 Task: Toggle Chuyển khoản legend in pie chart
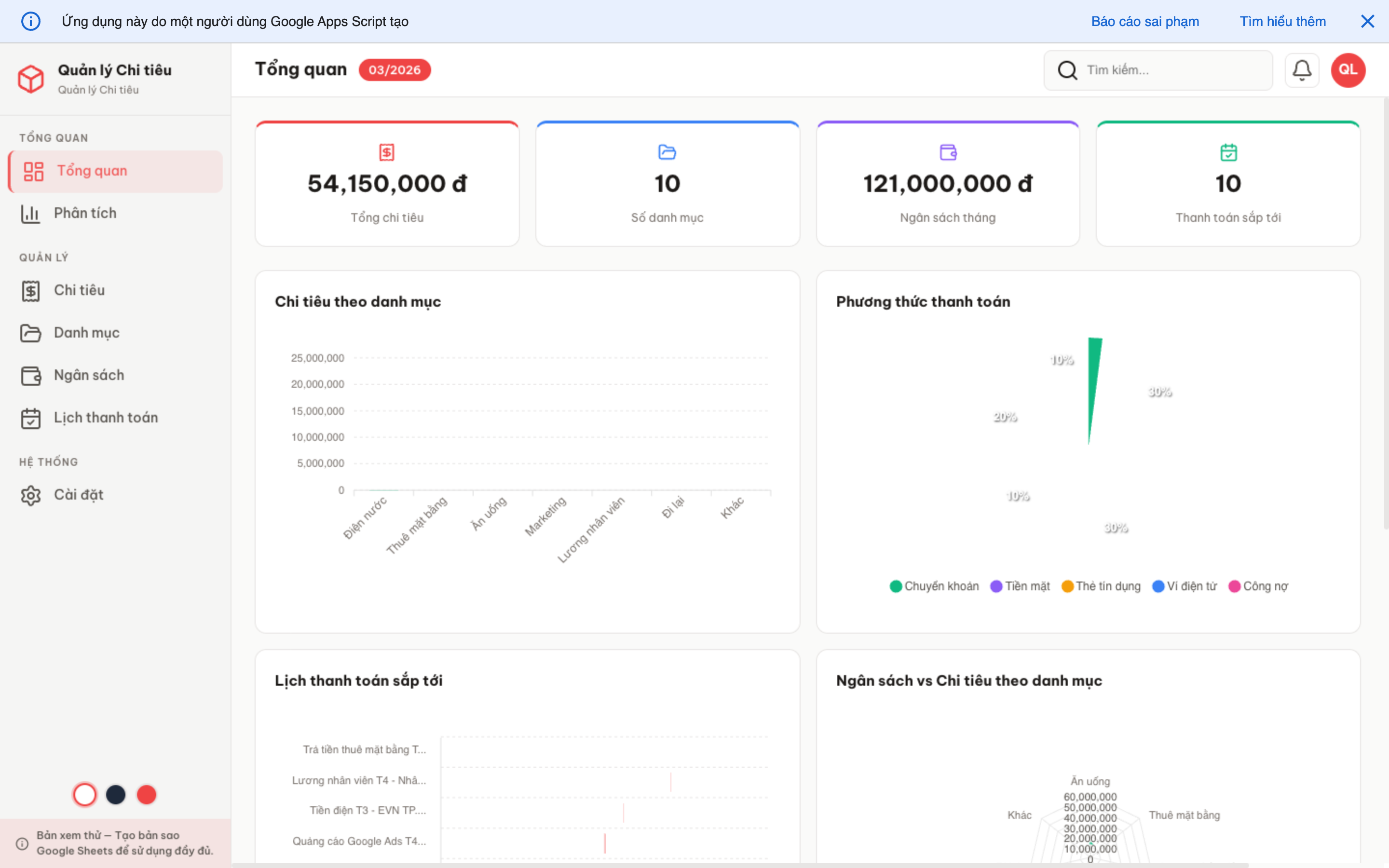click(x=934, y=586)
